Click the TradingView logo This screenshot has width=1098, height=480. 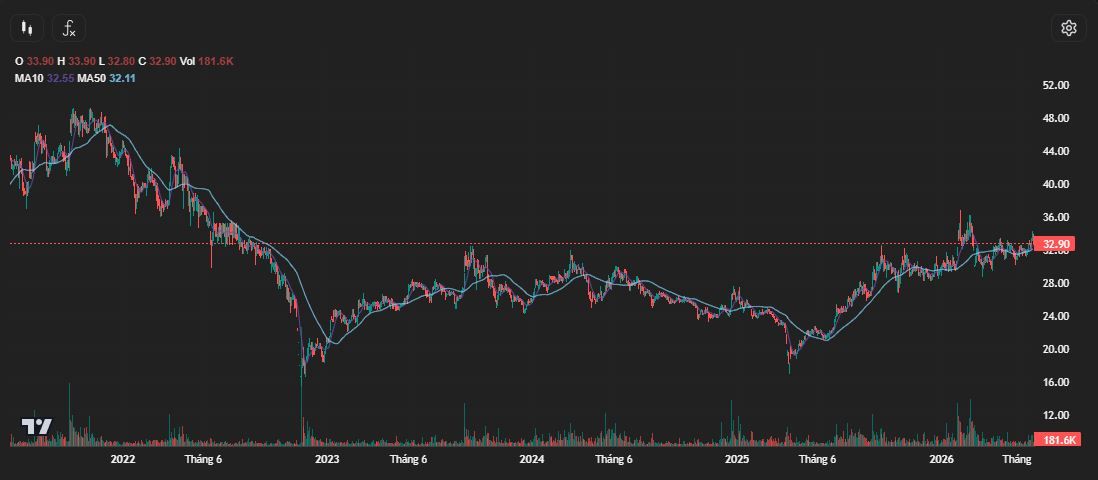tap(37, 426)
